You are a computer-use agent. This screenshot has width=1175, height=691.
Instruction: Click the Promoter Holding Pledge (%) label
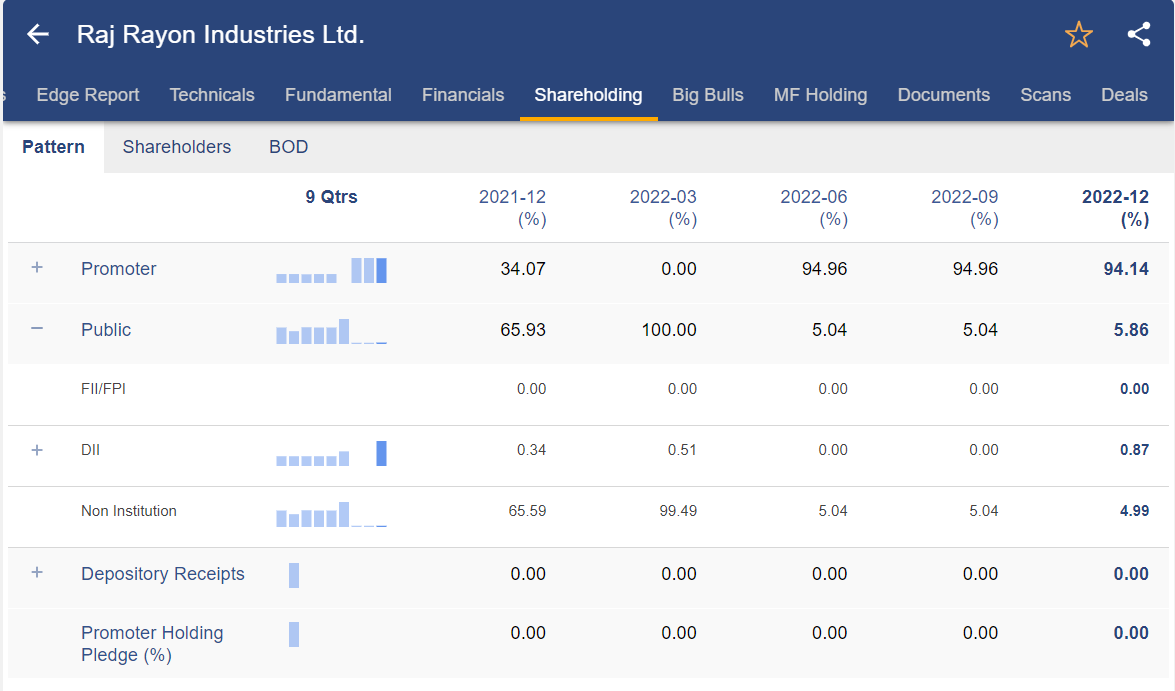(152, 644)
